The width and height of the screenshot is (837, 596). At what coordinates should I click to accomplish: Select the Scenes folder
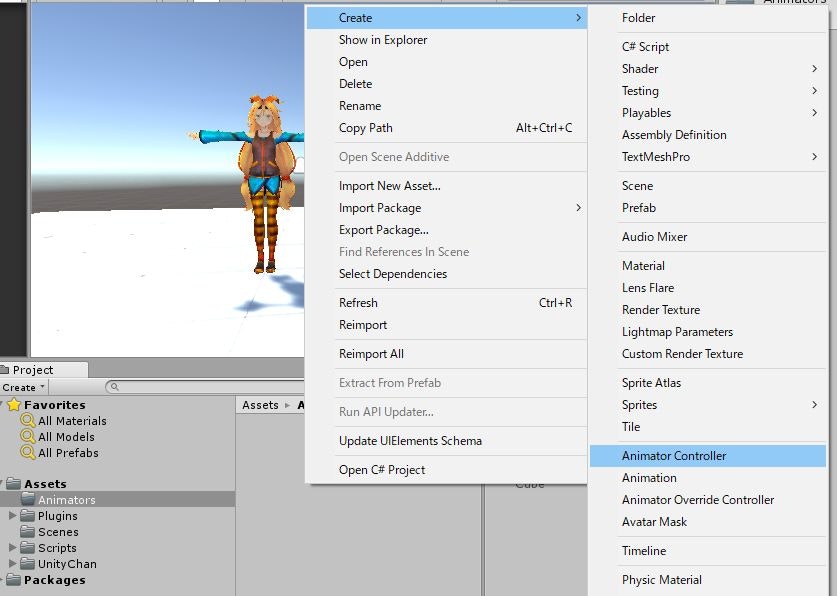click(x=58, y=532)
